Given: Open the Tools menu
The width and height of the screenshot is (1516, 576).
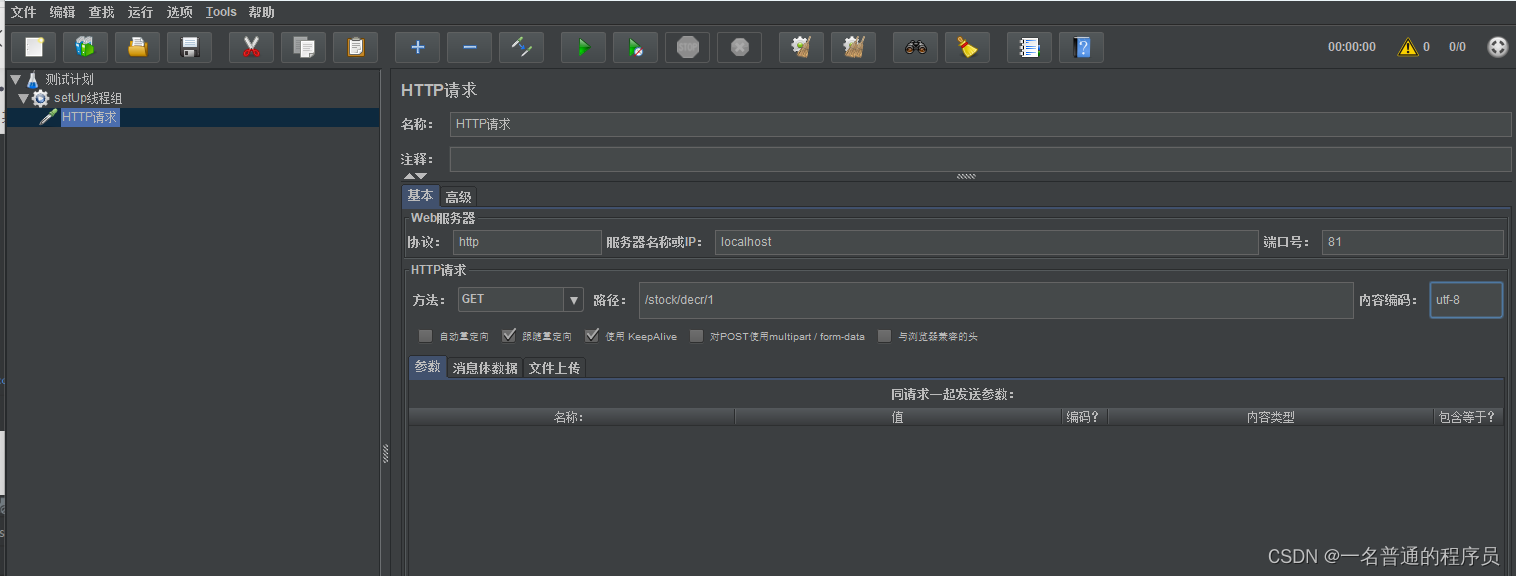Looking at the screenshot, I should tap(221, 12).
